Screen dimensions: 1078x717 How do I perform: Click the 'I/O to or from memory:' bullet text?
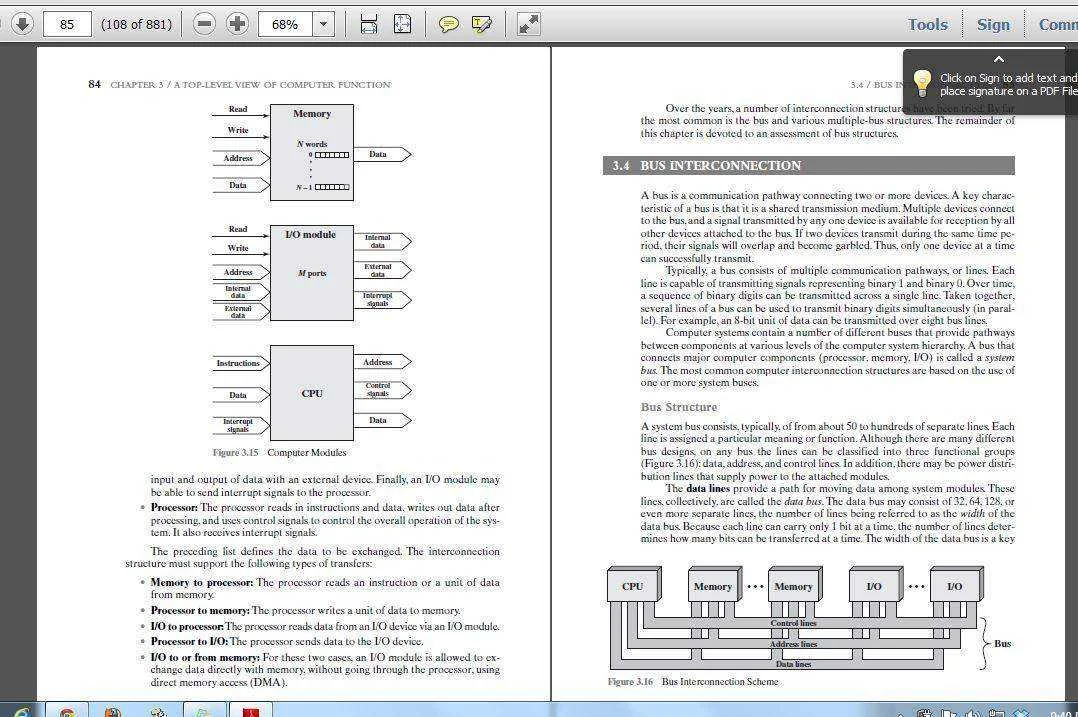[205, 657]
